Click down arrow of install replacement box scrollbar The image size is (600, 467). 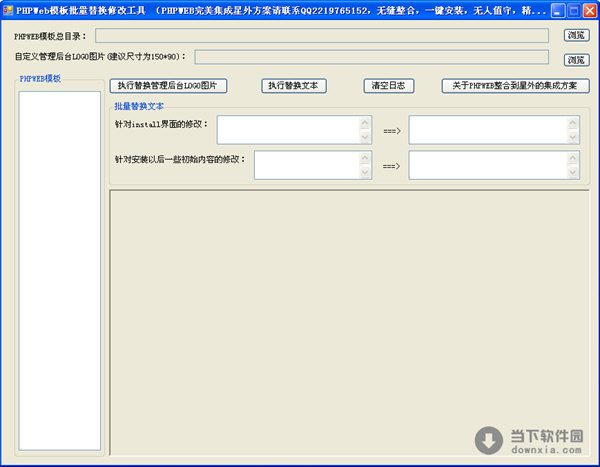click(573, 137)
